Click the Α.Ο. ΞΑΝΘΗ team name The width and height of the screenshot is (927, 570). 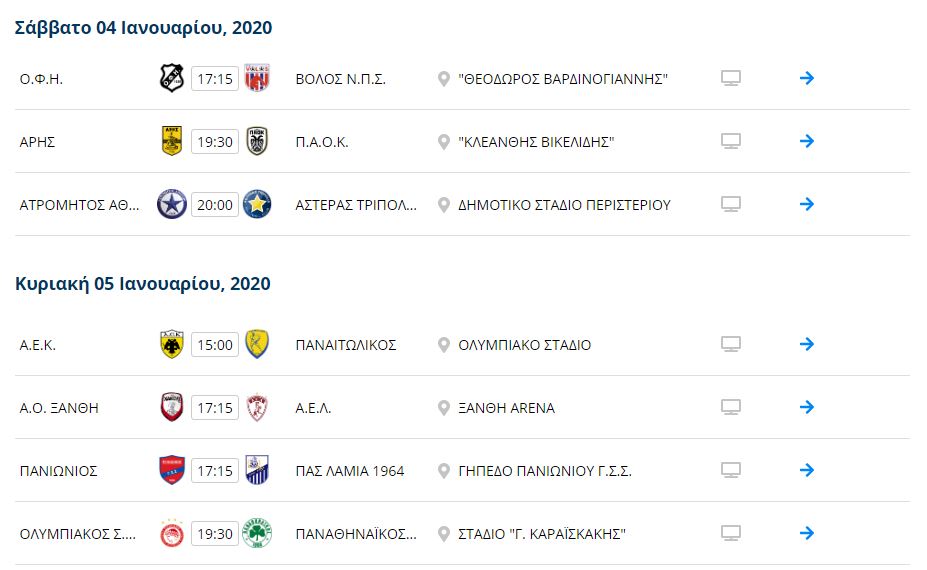tap(59, 408)
